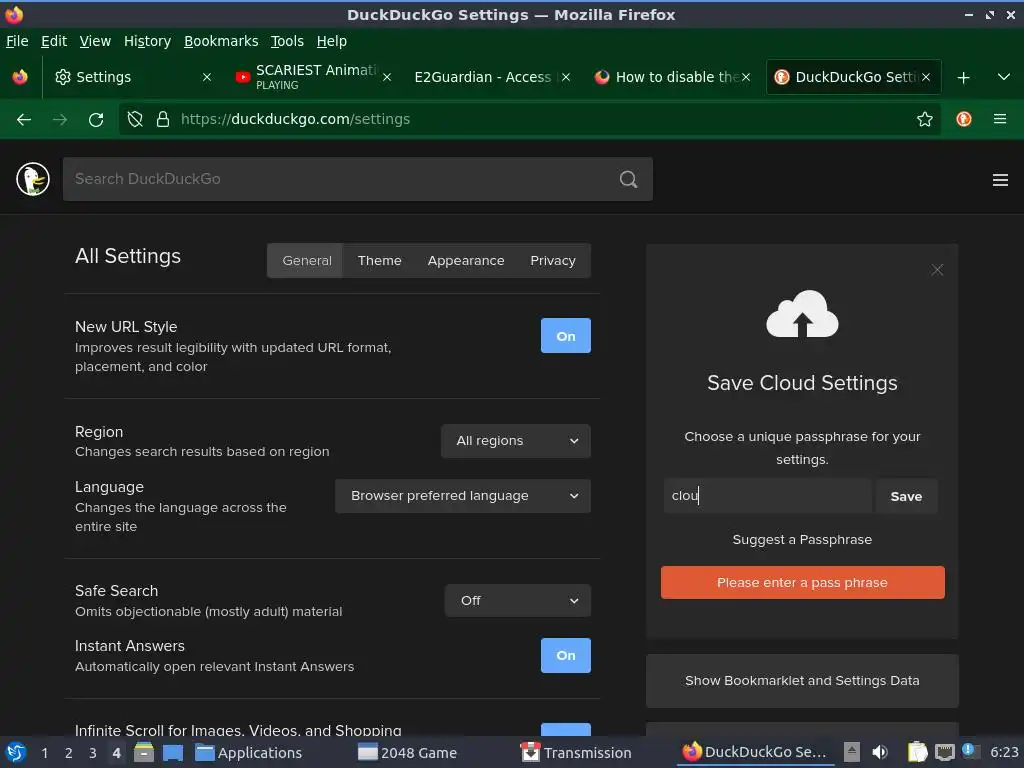Screen dimensions: 1024x768
Task: Open a new tab
Action: click(963, 78)
